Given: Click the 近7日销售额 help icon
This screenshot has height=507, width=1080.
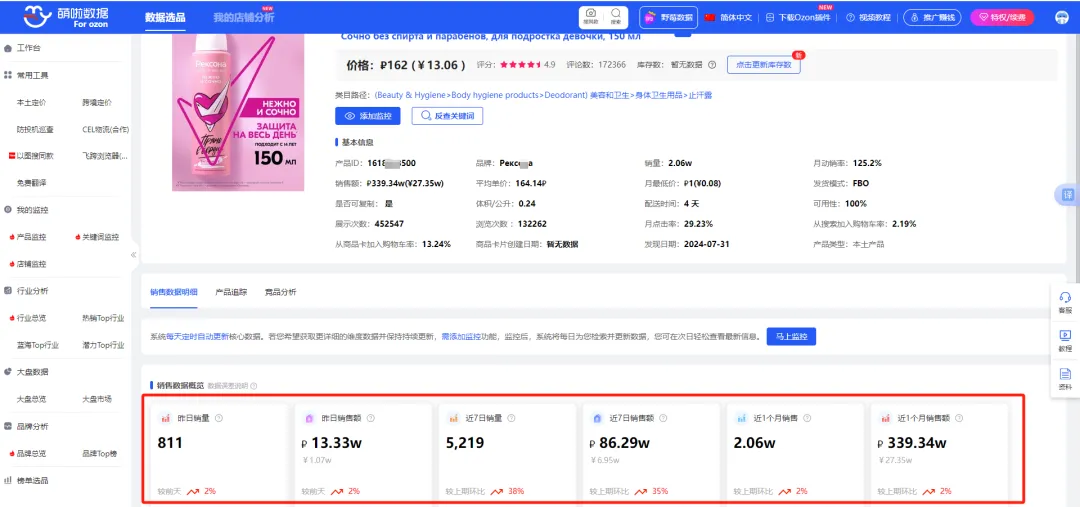Looking at the screenshot, I should pos(661,418).
